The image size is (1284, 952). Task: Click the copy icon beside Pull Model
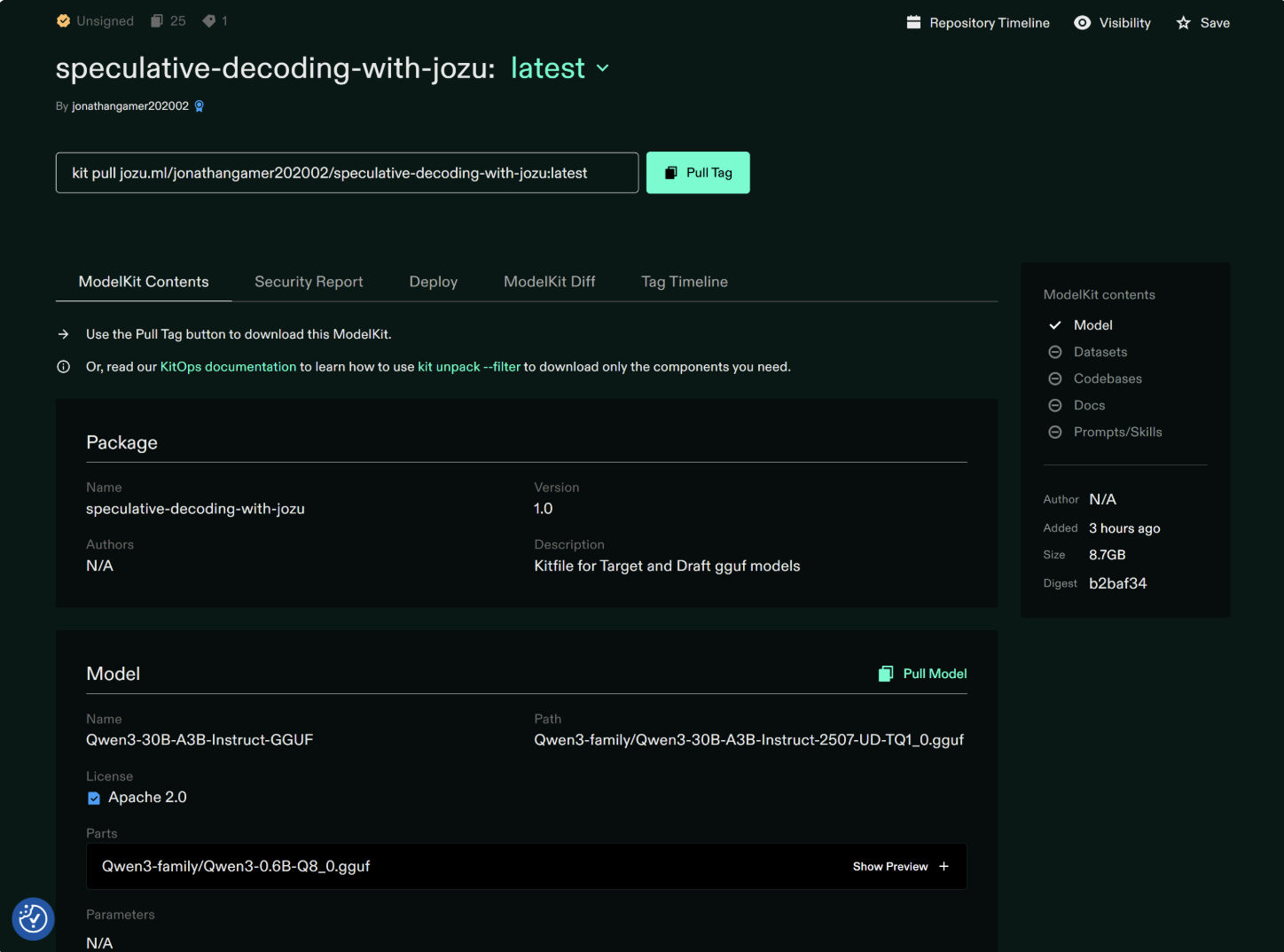(x=886, y=674)
